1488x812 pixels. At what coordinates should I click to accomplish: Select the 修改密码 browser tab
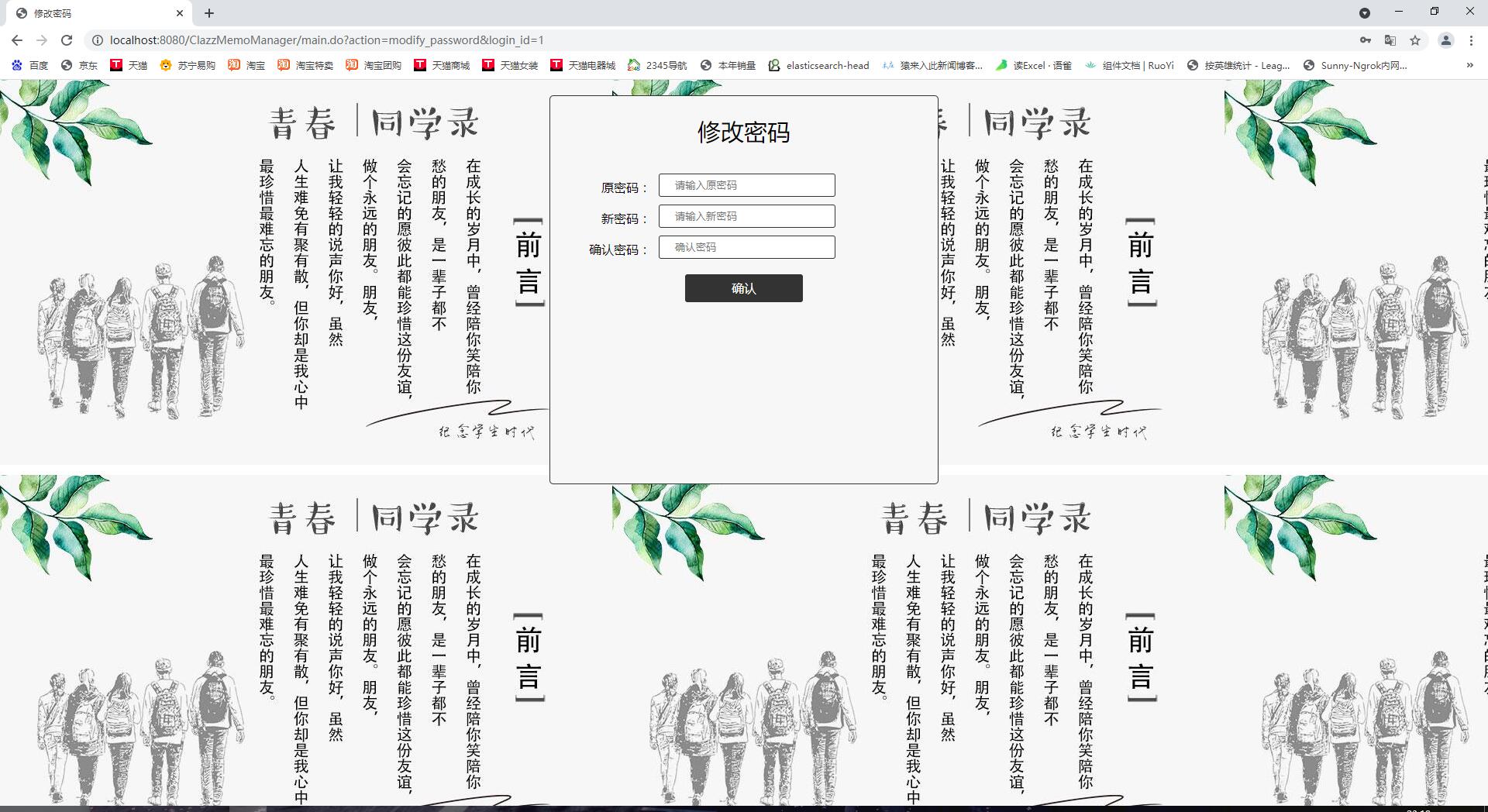coord(93,13)
